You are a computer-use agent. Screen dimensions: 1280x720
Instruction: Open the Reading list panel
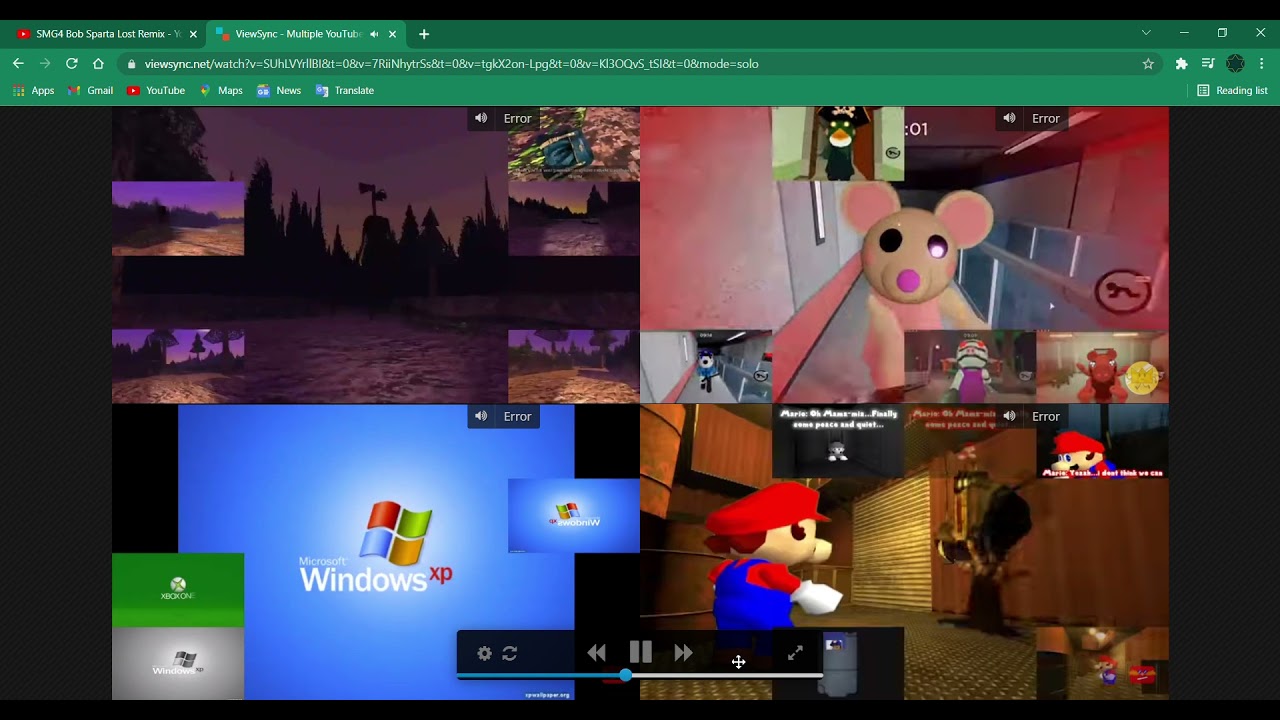[x=1232, y=90]
